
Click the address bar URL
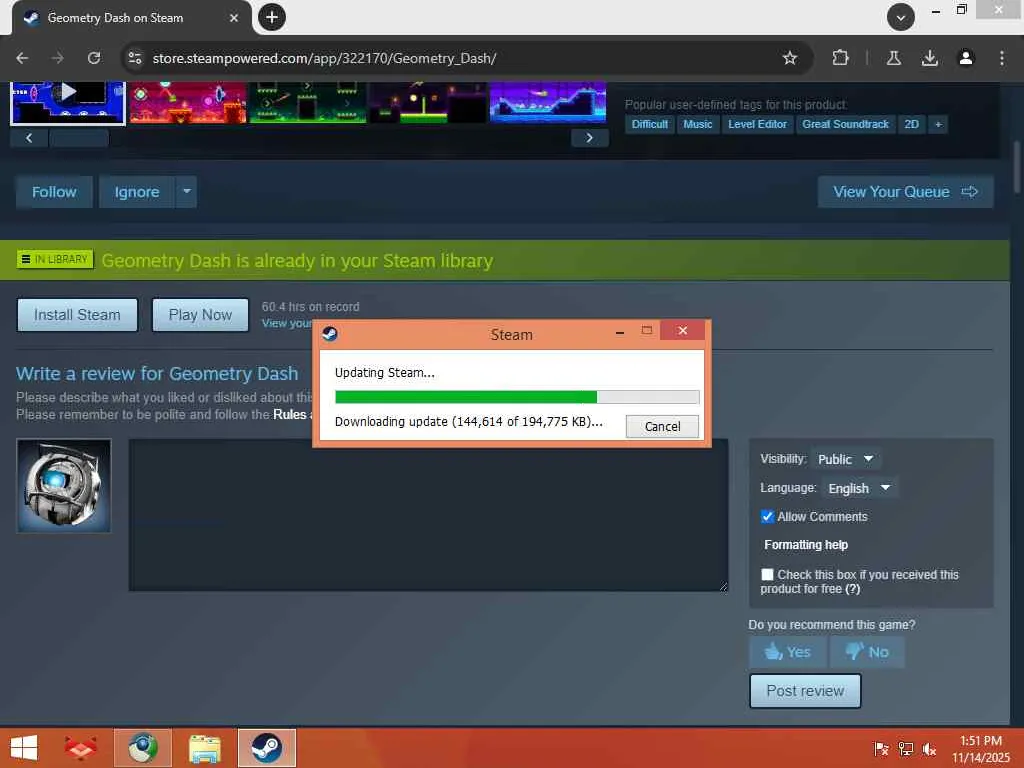(x=324, y=58)
